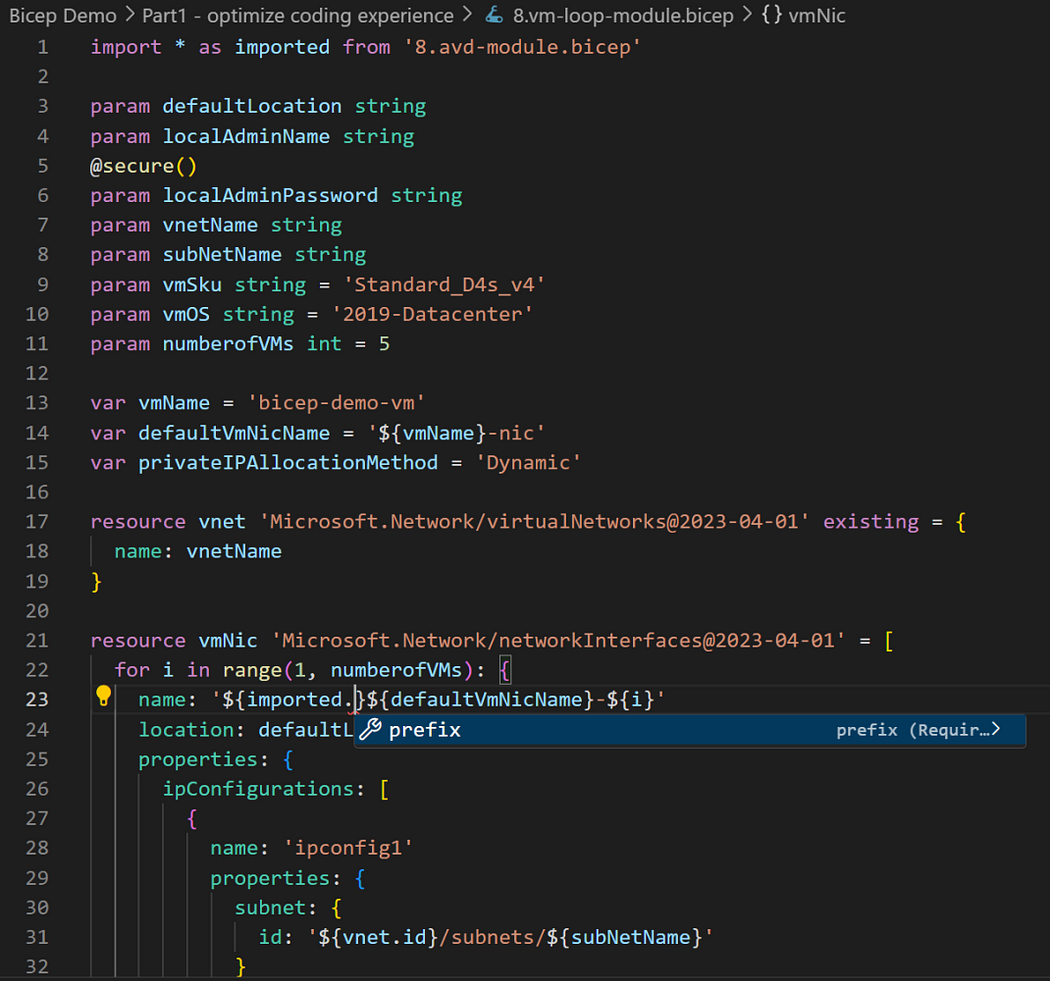The image size is (1050, 981).
Task: Click the vmOS parameter name
Action: pyautogui.click(x=185, y=314)
